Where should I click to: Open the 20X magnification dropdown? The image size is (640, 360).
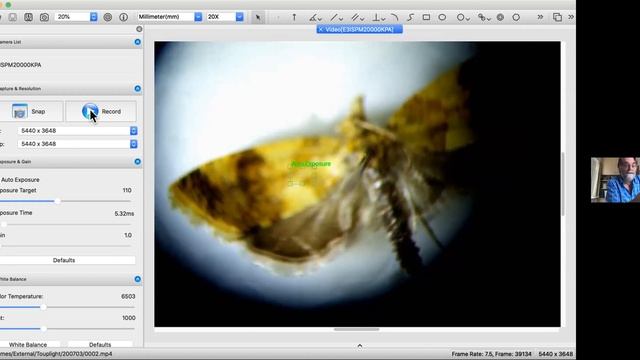click(240, 17)
